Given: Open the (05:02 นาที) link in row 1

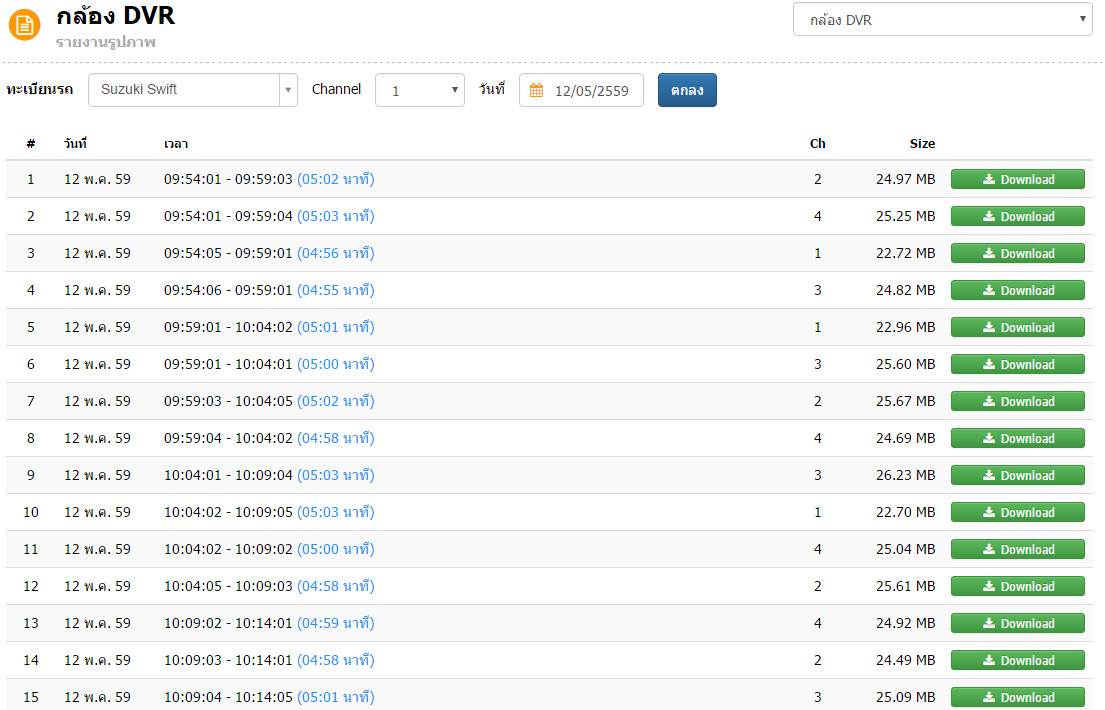Looking at the screenshot, I should click(335, 180).
